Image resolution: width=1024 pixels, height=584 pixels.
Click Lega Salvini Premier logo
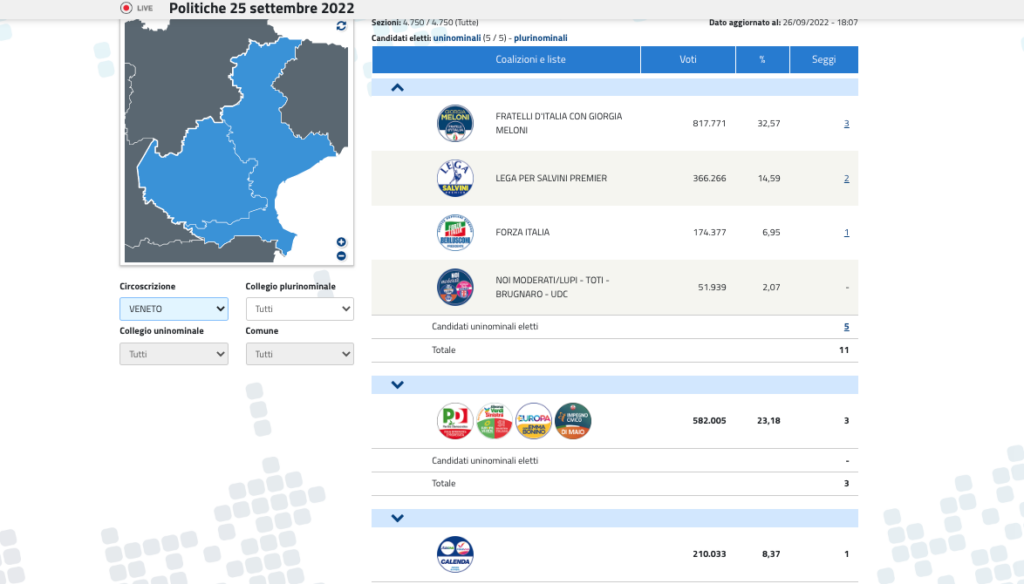tap(455, 178)
